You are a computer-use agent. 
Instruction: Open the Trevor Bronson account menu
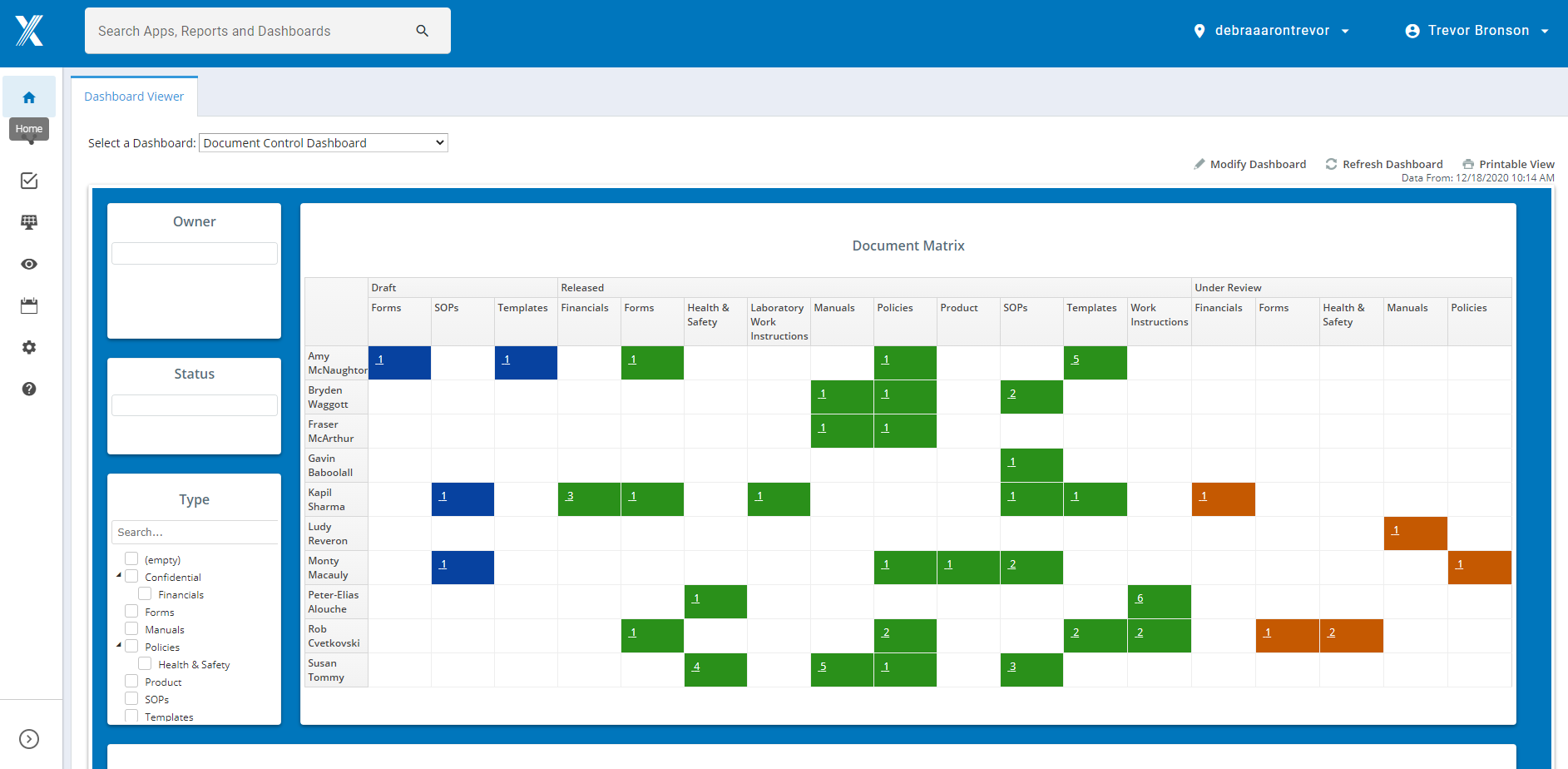point(1476,30)
